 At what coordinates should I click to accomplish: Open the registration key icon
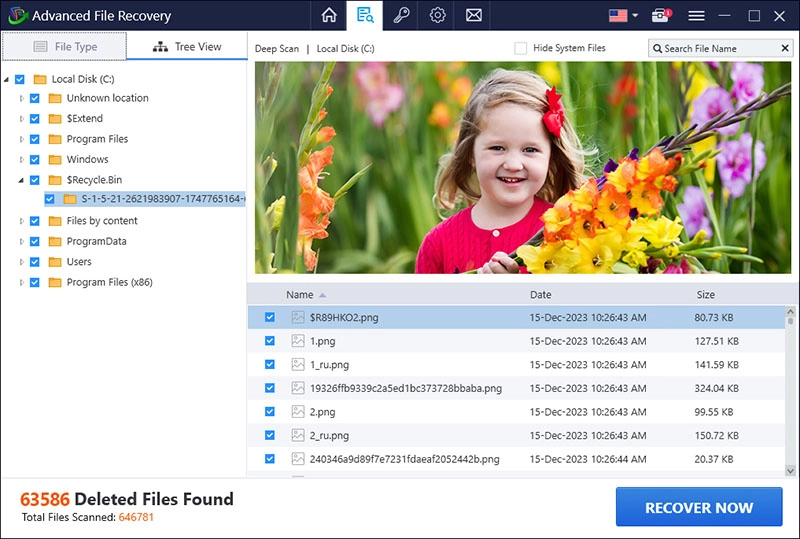click(402, 15)
